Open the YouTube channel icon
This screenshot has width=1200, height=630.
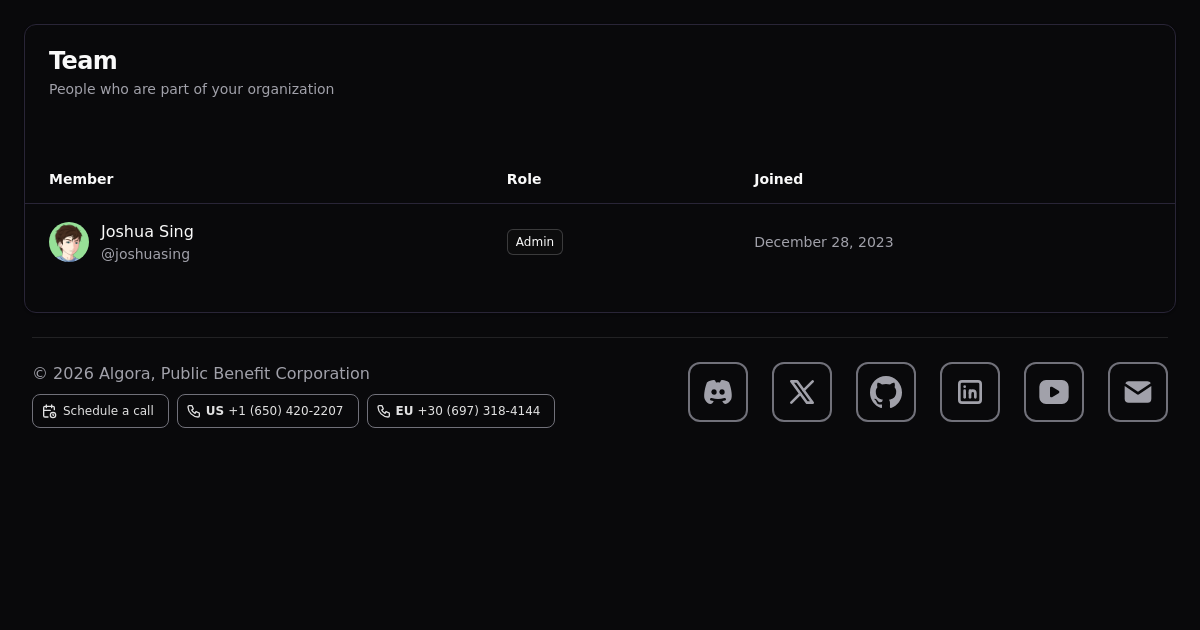point(1054,392)
